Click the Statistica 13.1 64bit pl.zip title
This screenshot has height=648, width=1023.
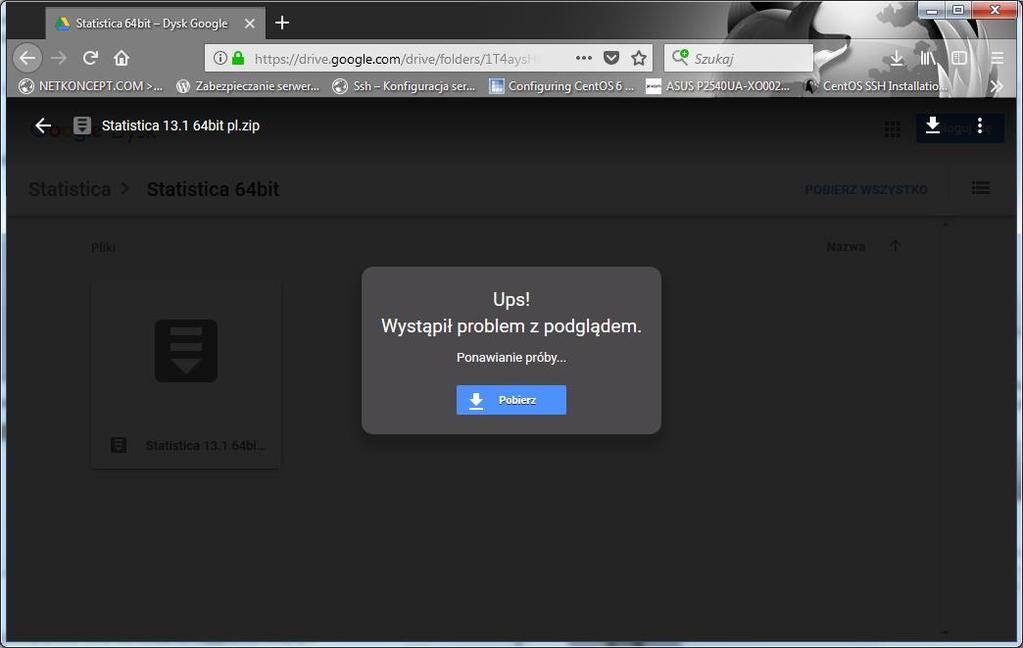pos(181,125)
